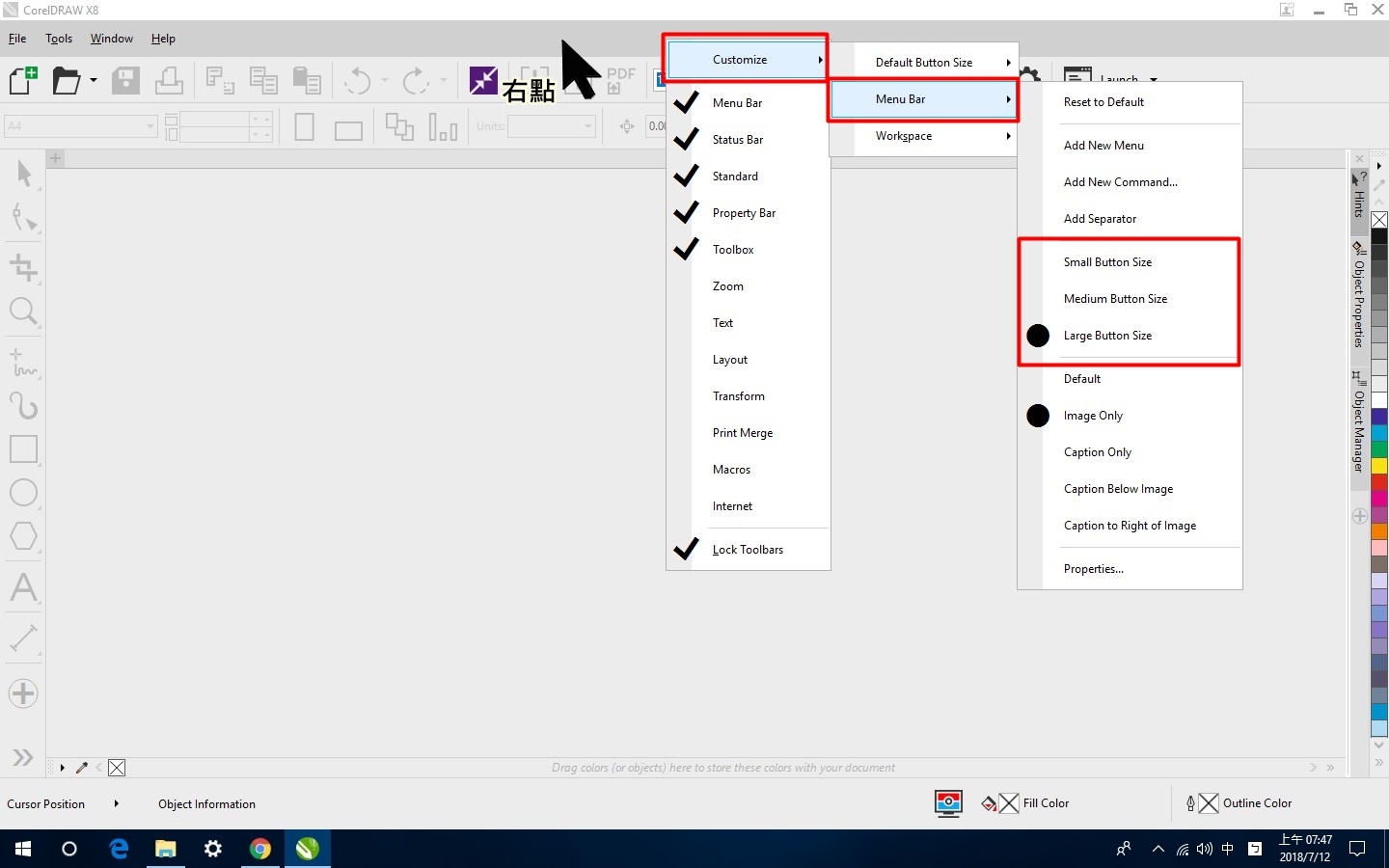Click the Cut icon in the standard toolbar
The image size is (1389, 868).
tap(220, 80)
